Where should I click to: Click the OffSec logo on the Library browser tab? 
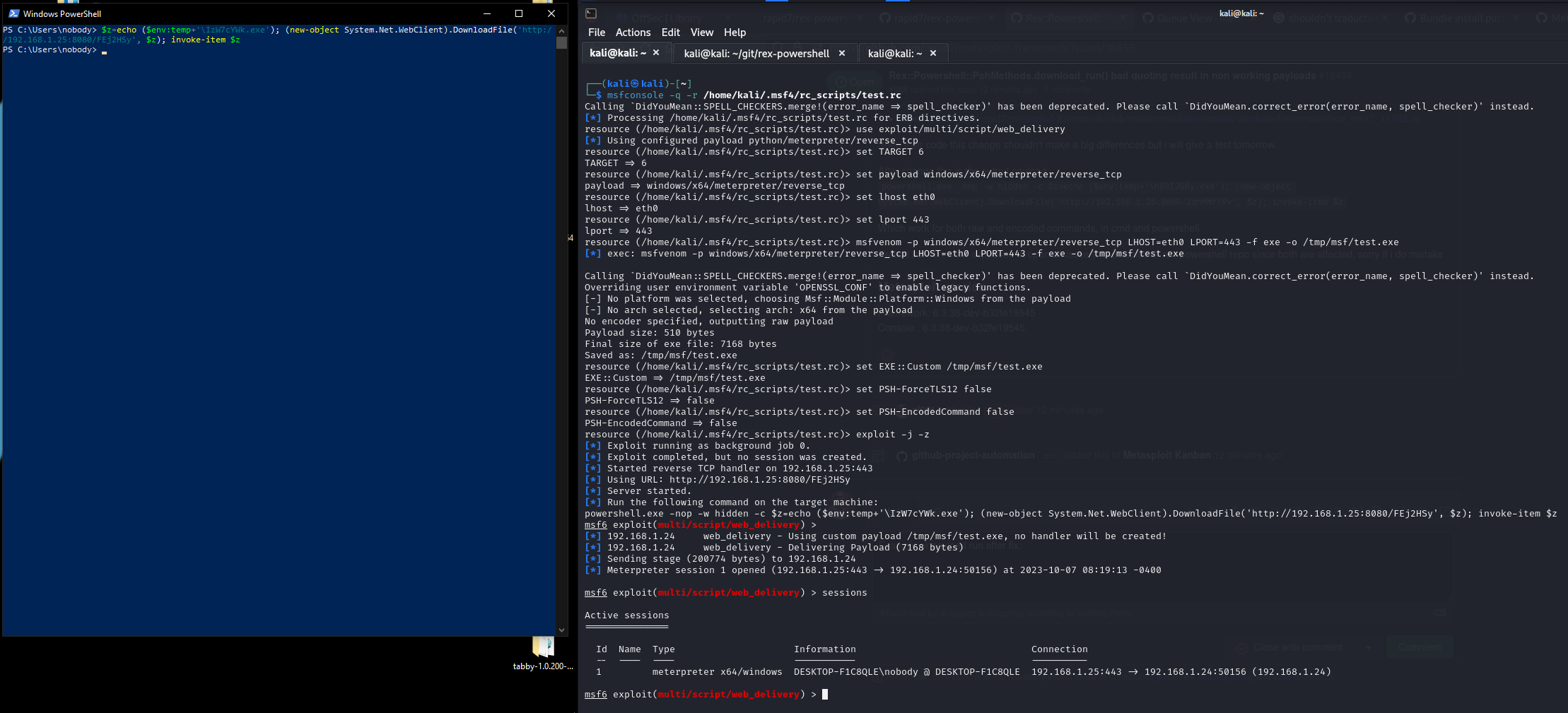tap(622, 18)
